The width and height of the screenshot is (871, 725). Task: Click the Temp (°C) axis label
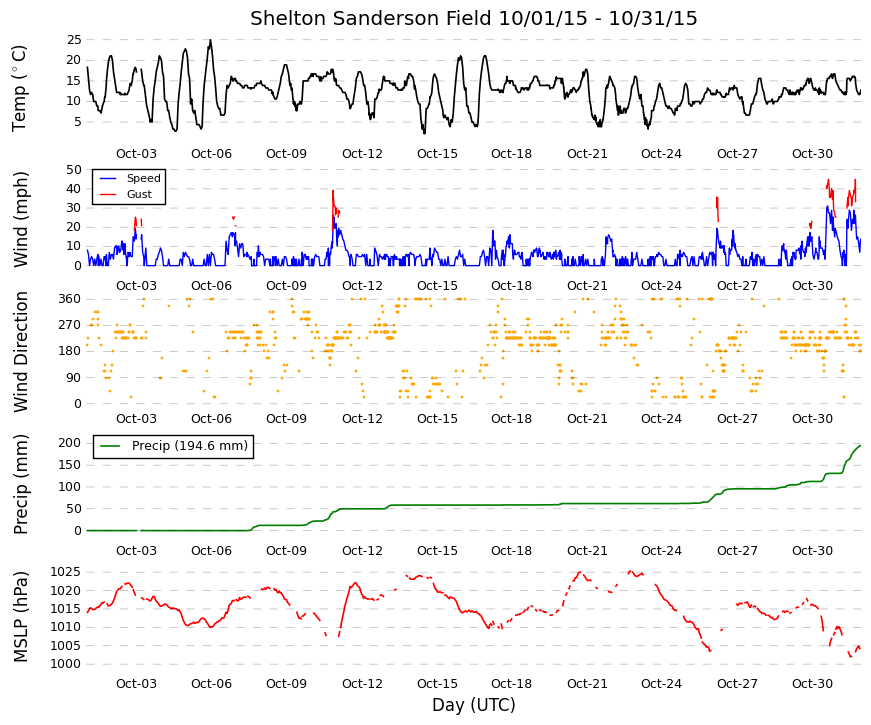coord(19,89)
